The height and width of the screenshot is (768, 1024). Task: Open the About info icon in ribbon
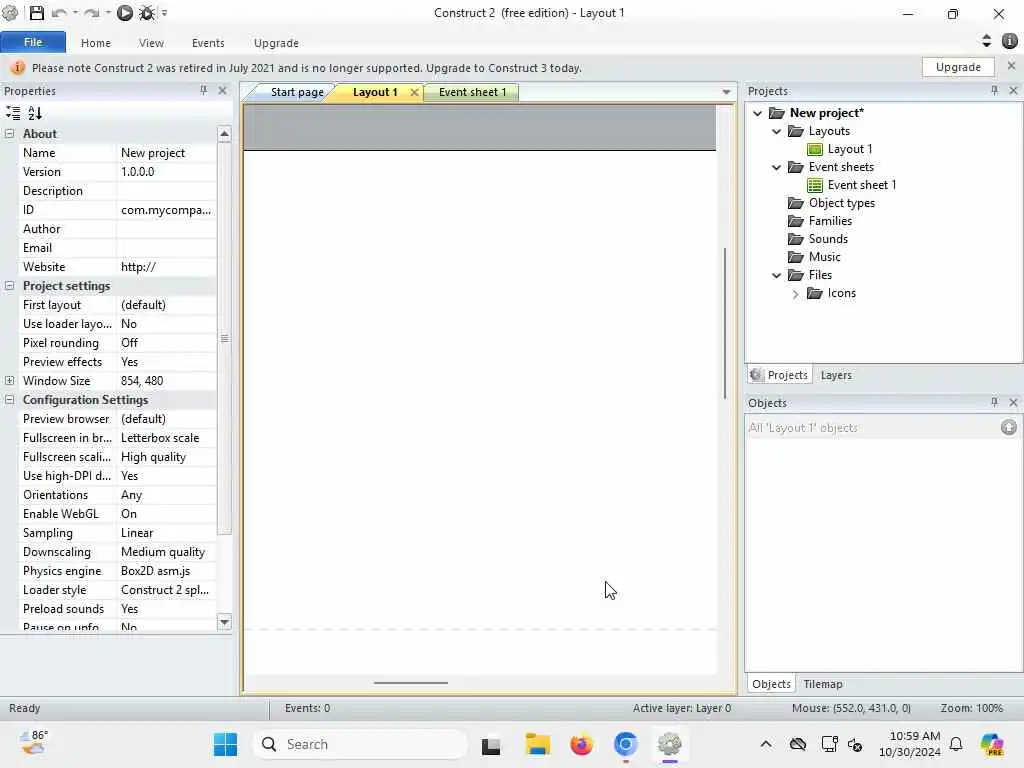(1010, 41)
